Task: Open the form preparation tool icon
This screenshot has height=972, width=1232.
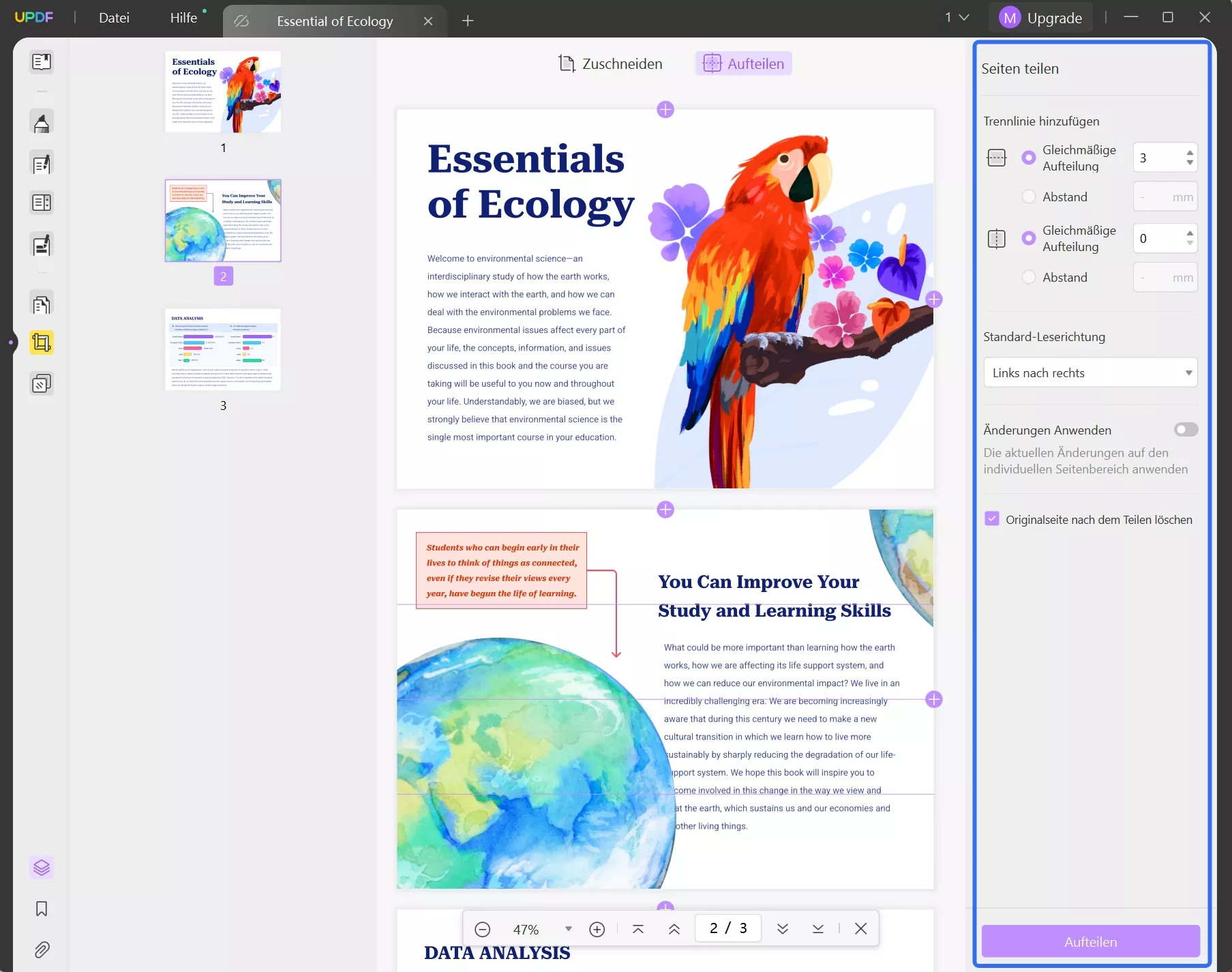Action: (x=42, y=203)
